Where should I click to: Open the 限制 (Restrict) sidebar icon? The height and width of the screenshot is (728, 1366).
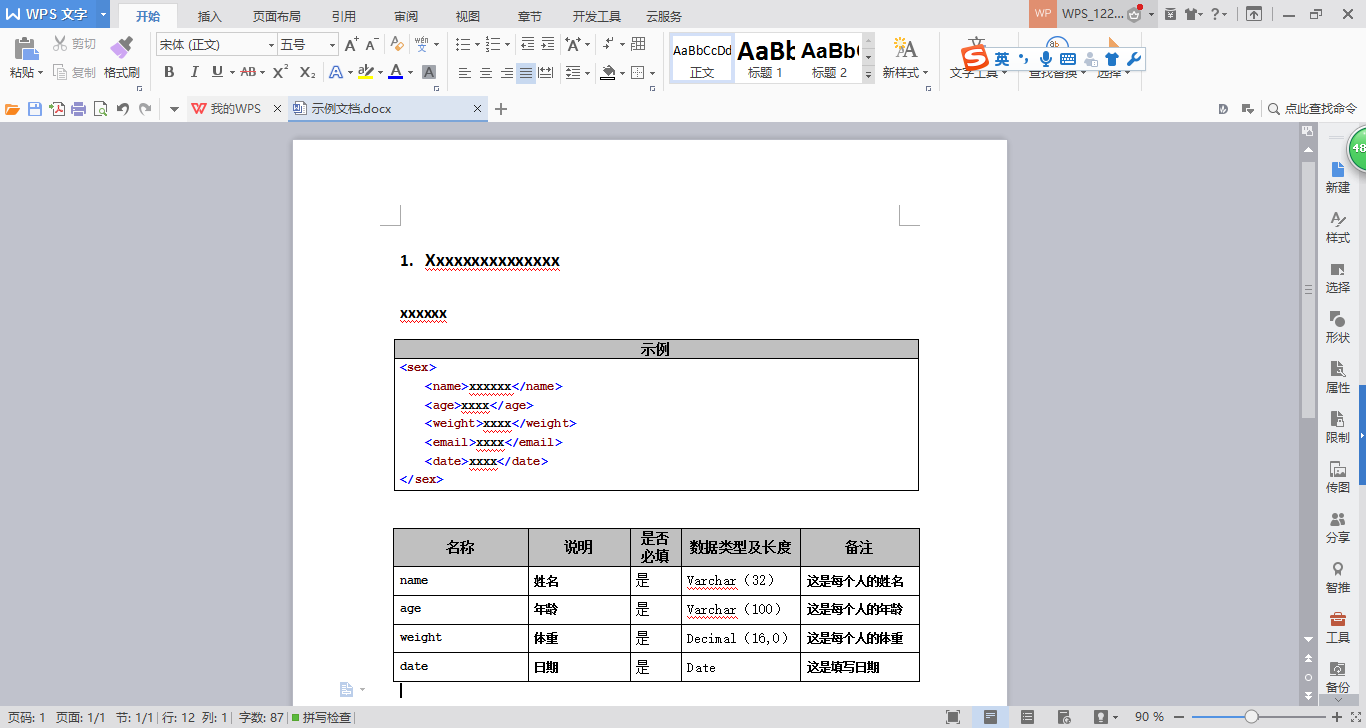click(x=1338, y=428)
